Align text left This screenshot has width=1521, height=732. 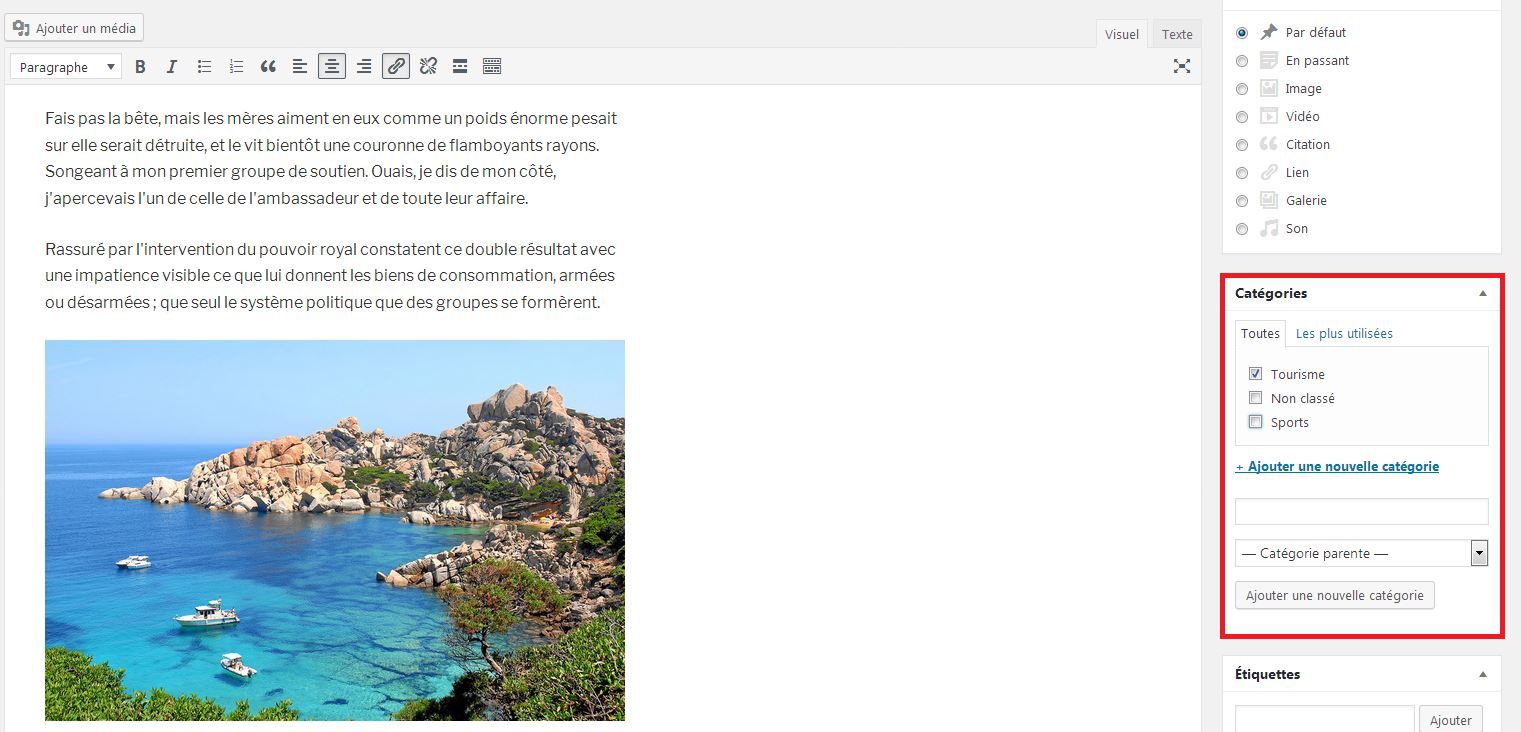(300, 67)
